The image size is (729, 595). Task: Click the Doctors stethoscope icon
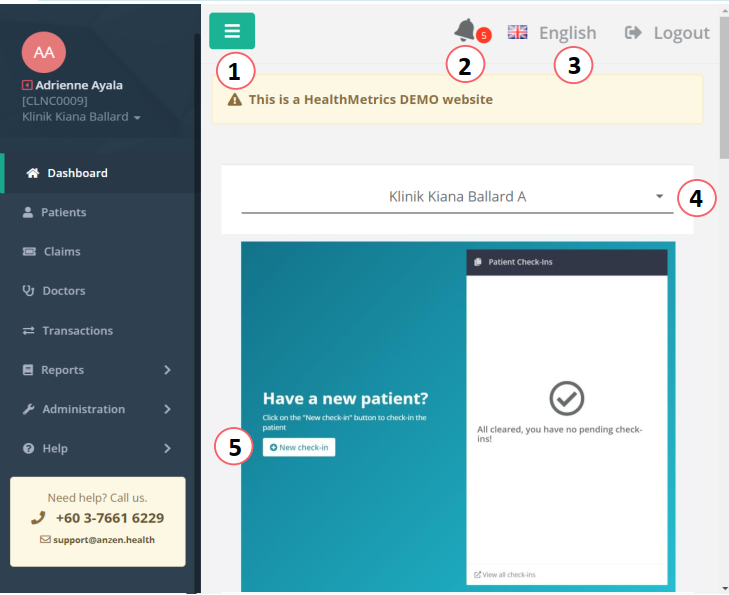tap(28, 291)
